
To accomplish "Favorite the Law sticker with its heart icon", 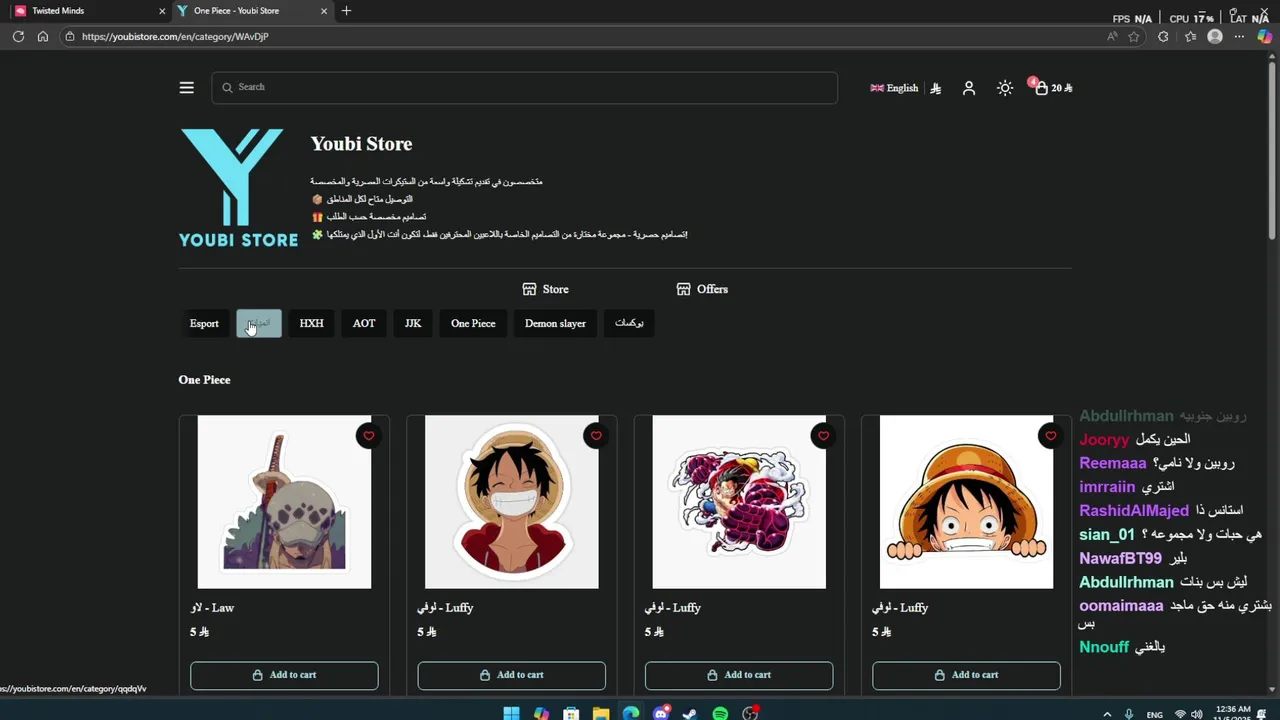I will click(x=369, y=435).
